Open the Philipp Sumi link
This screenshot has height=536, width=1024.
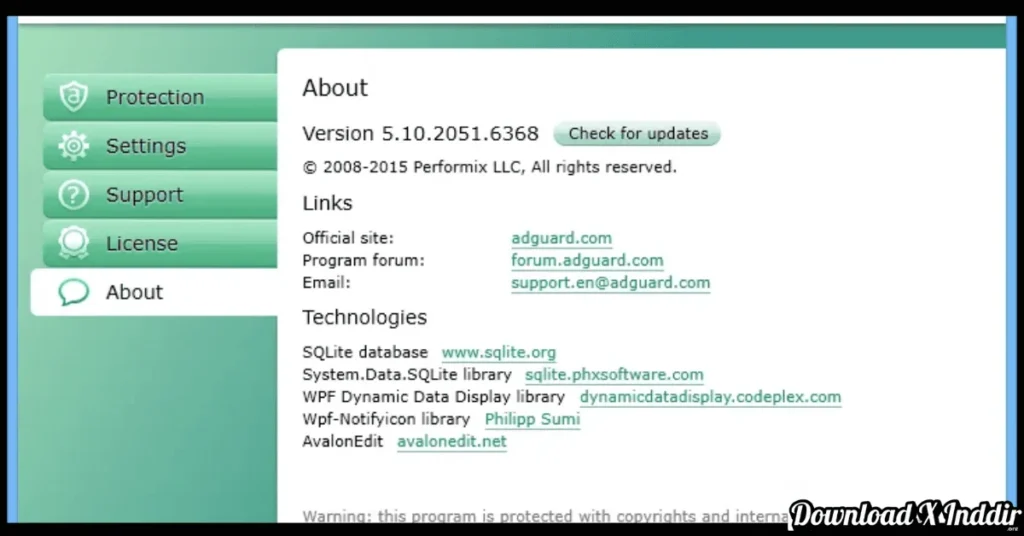coord(532,419)
